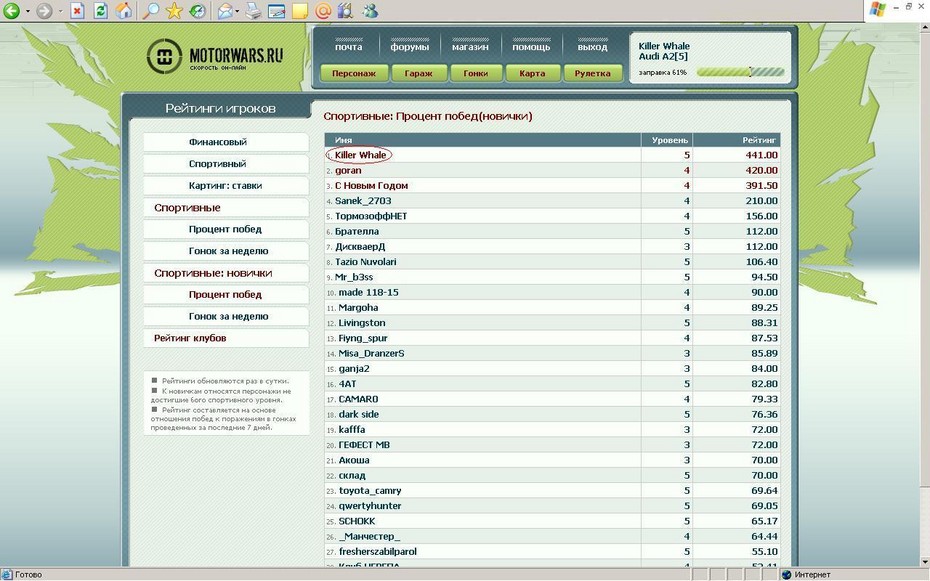Select Гонок за неделю under Спортивные: новички
This screenshot has width=930, height=581.
pos(228,316)
